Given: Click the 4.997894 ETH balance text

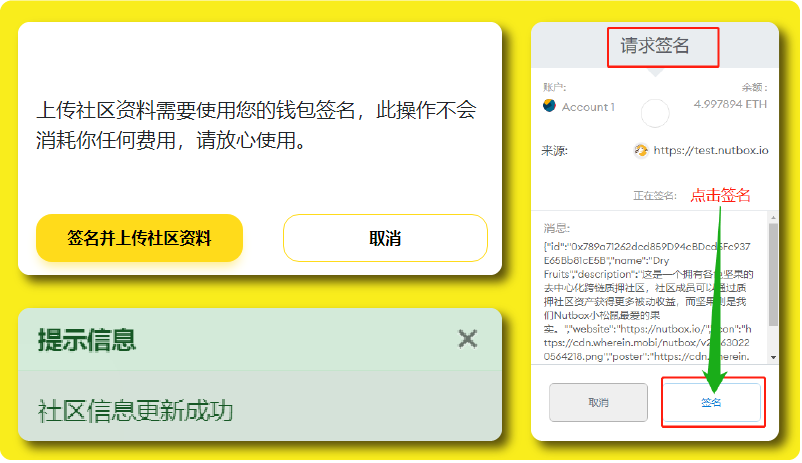Looking at the screenshot, I should coord(730,104).
